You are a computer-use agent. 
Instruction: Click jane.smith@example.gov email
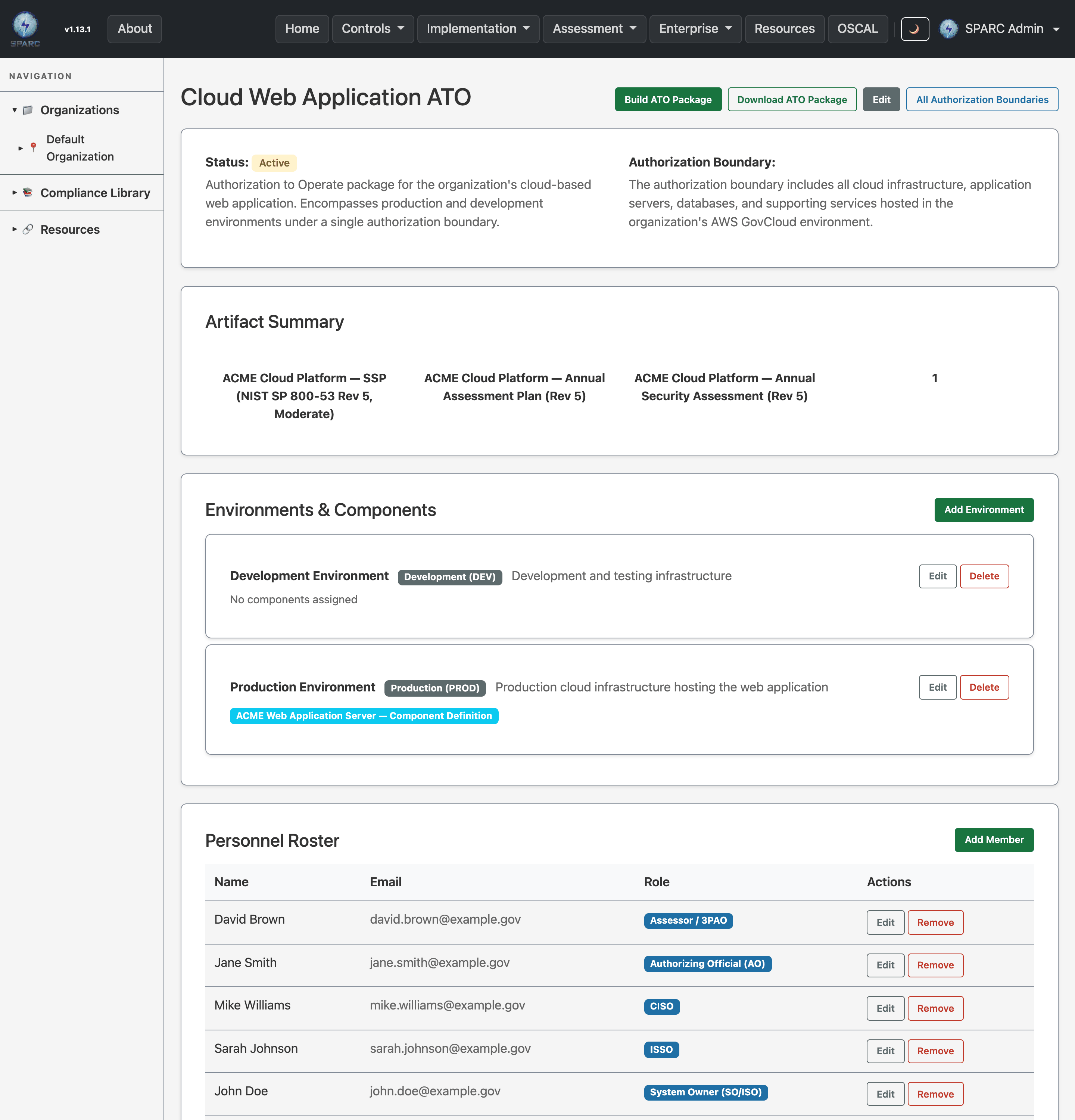439,963
